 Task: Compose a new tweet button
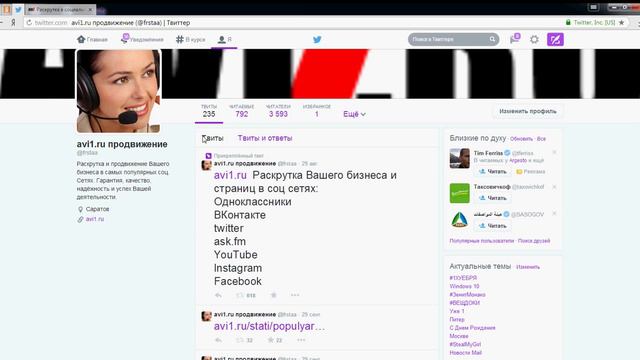(x=555, y=40)
